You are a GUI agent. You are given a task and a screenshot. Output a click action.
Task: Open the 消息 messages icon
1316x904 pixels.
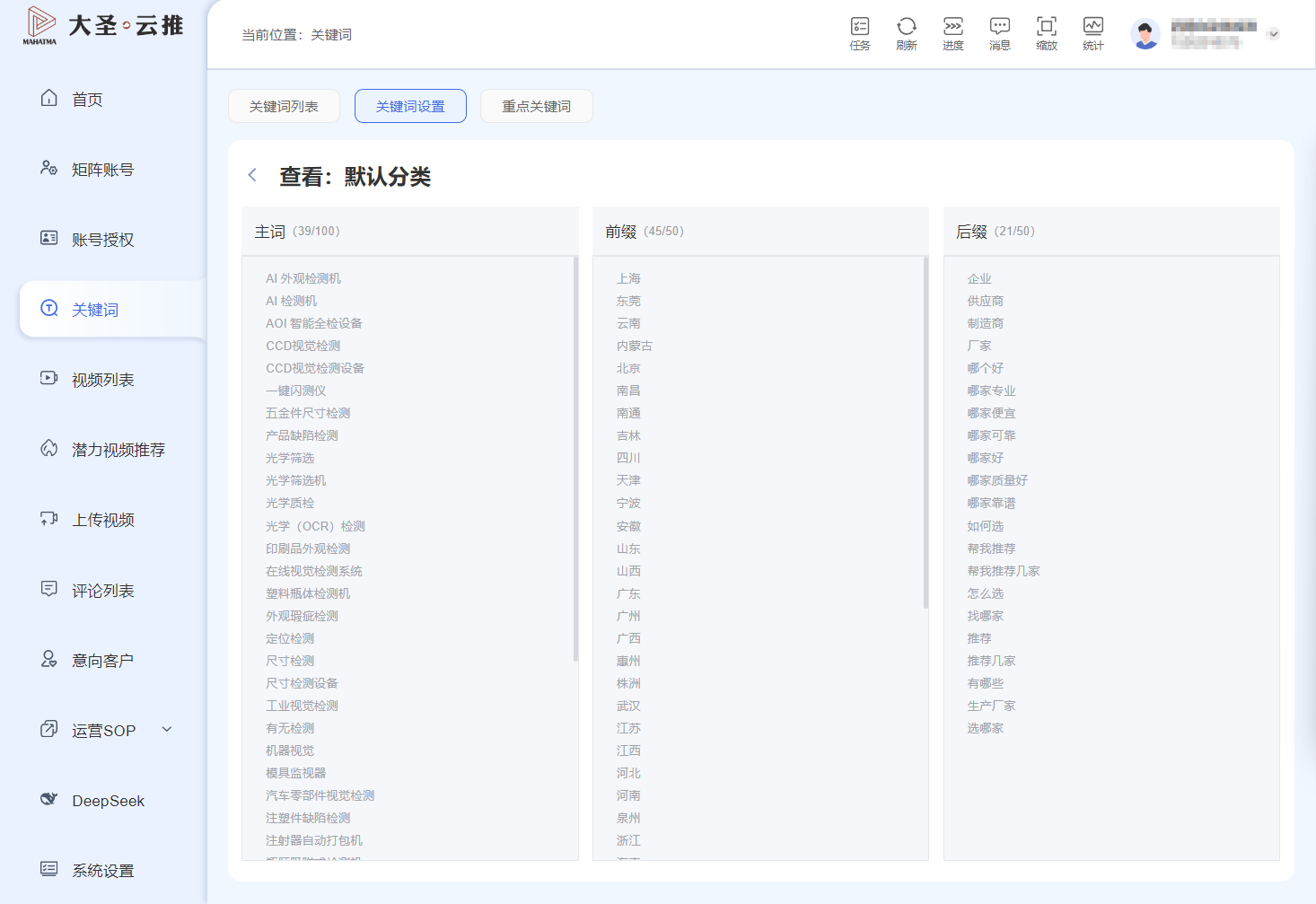1000,33
